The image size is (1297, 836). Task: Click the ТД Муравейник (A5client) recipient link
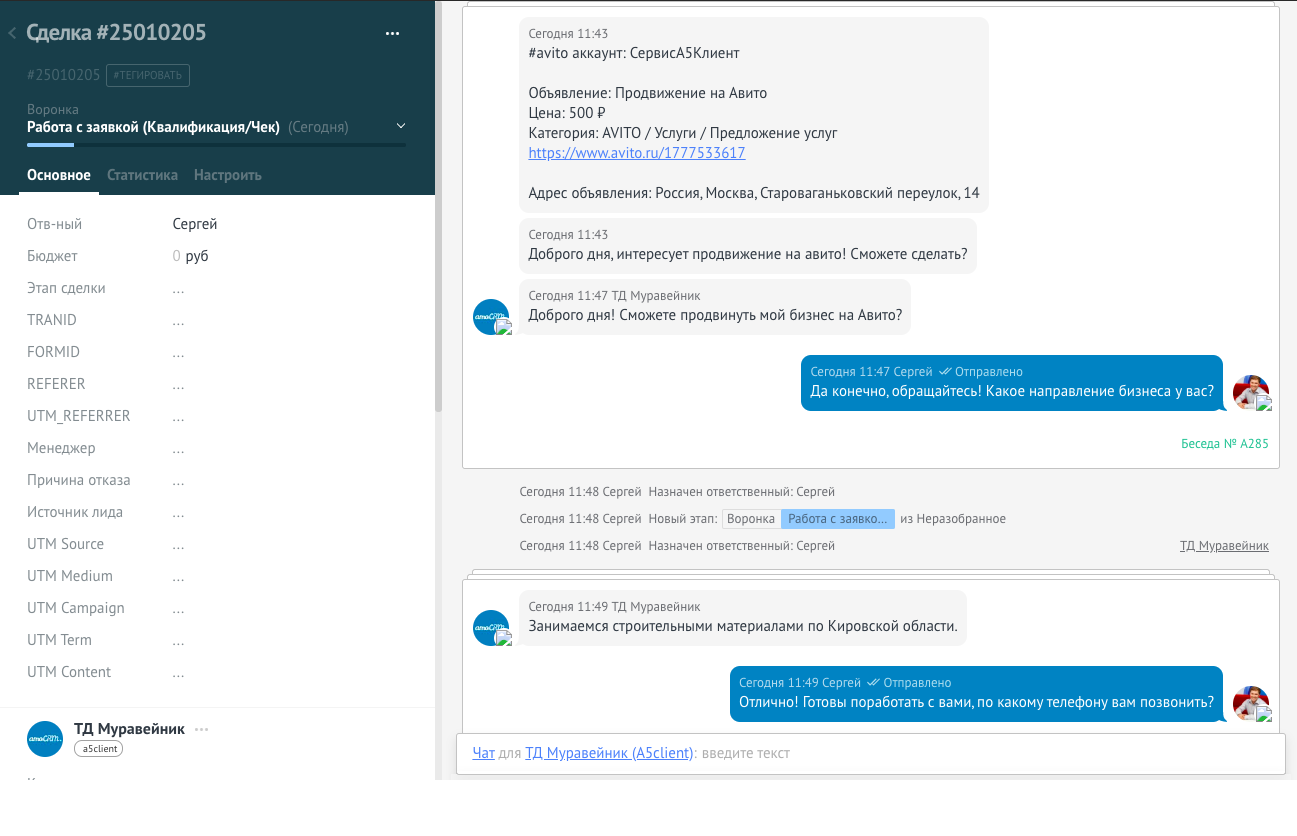pos(609,753)
